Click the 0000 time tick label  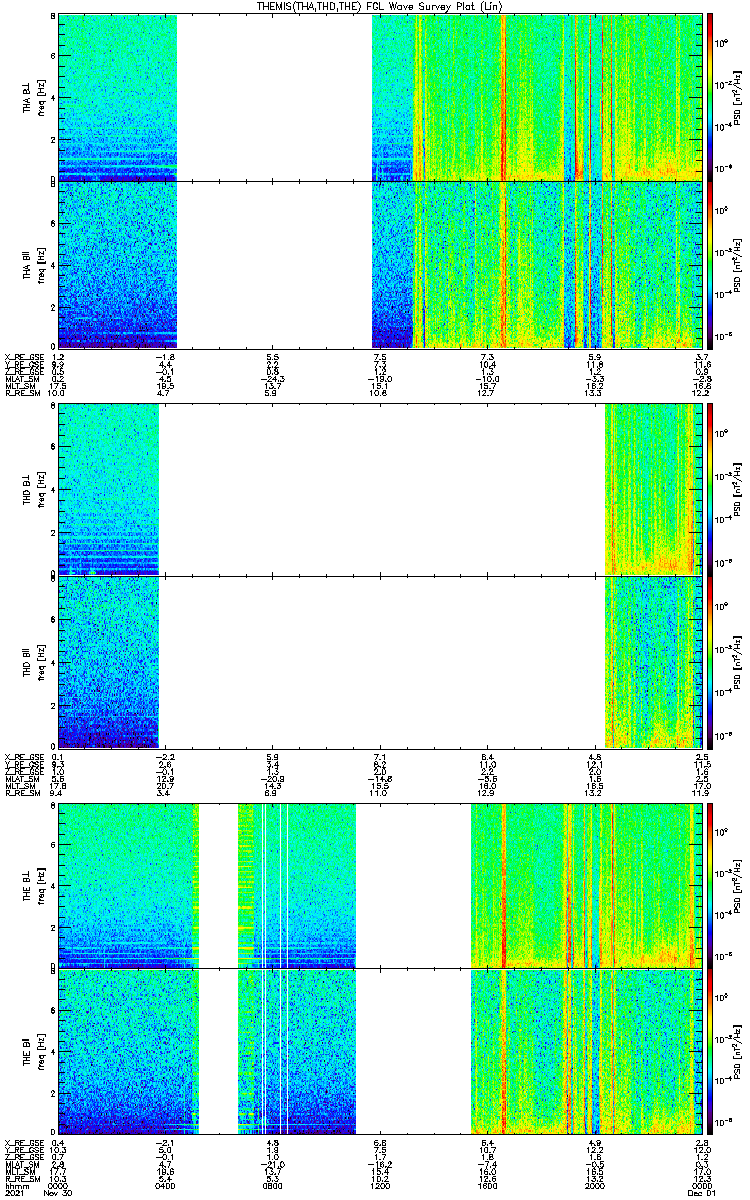(x=58, y=1184)
